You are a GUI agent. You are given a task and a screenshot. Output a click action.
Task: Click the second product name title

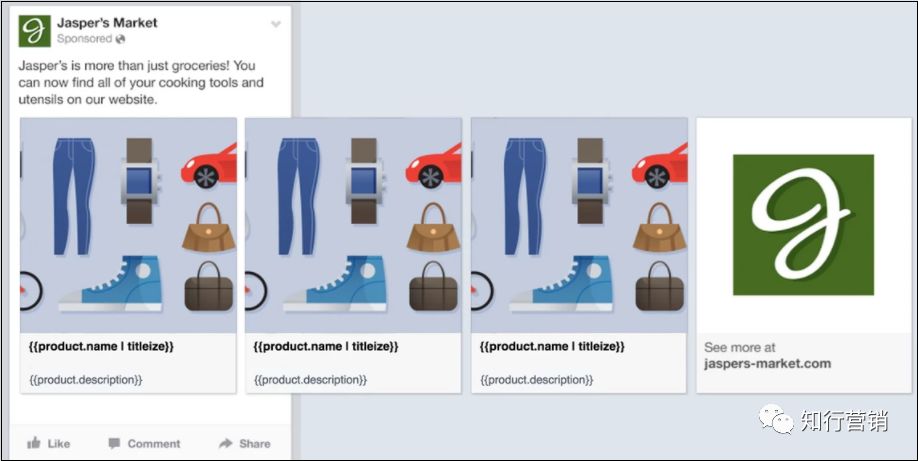click(326, 346)
